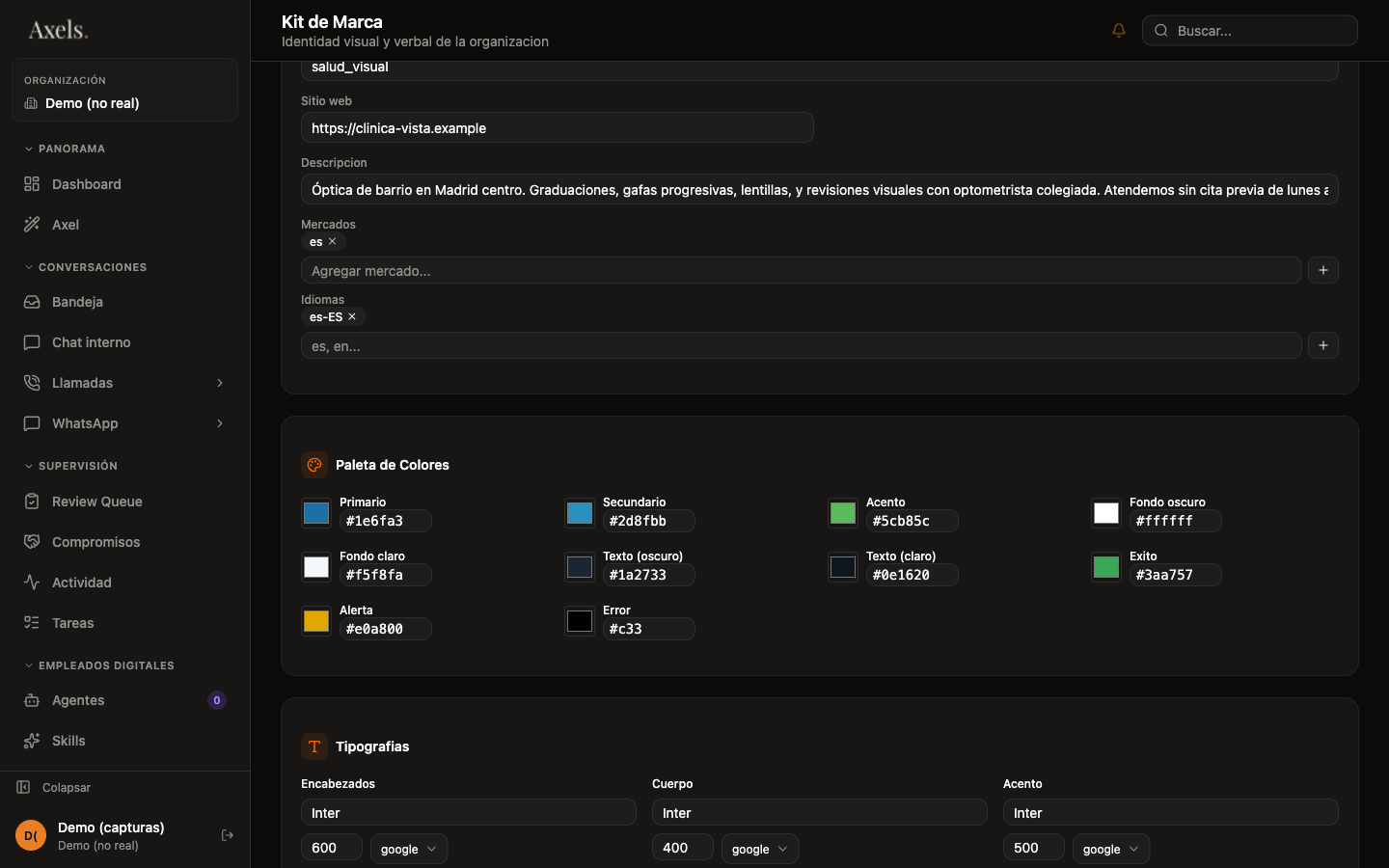Image resolution: width=1389 pixels, height=868 pixels.
Task: Click the user avatar D(
Action: 31,835
